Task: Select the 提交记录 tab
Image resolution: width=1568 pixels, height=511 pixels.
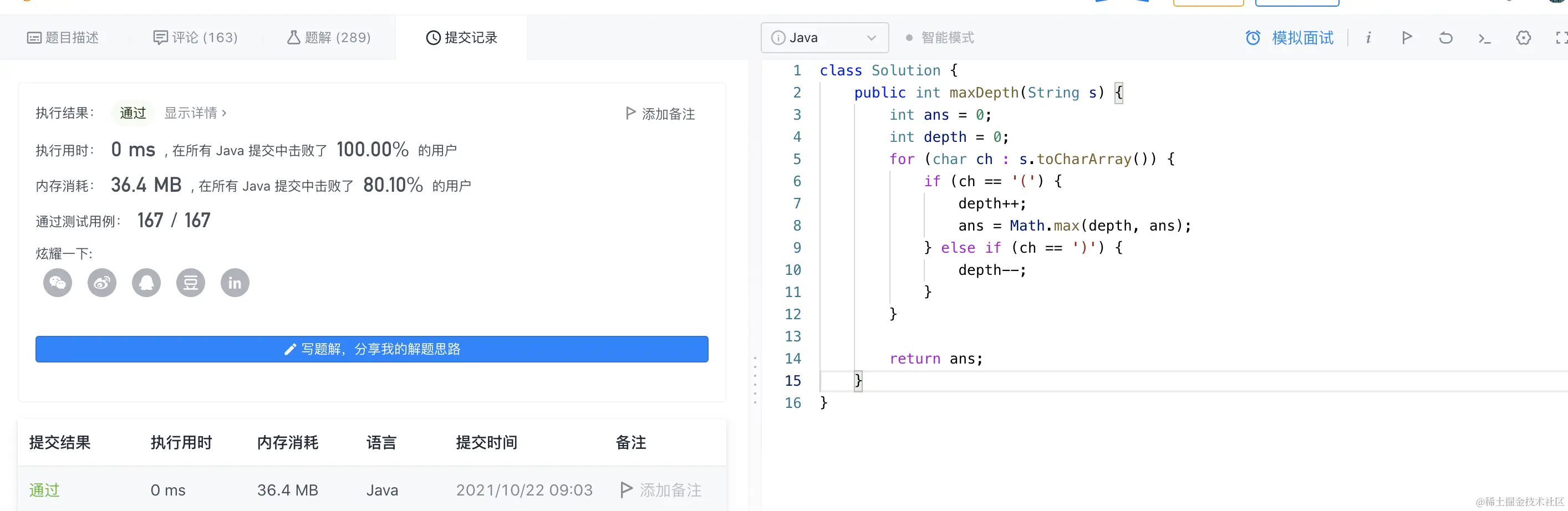Action: [461, 38]
